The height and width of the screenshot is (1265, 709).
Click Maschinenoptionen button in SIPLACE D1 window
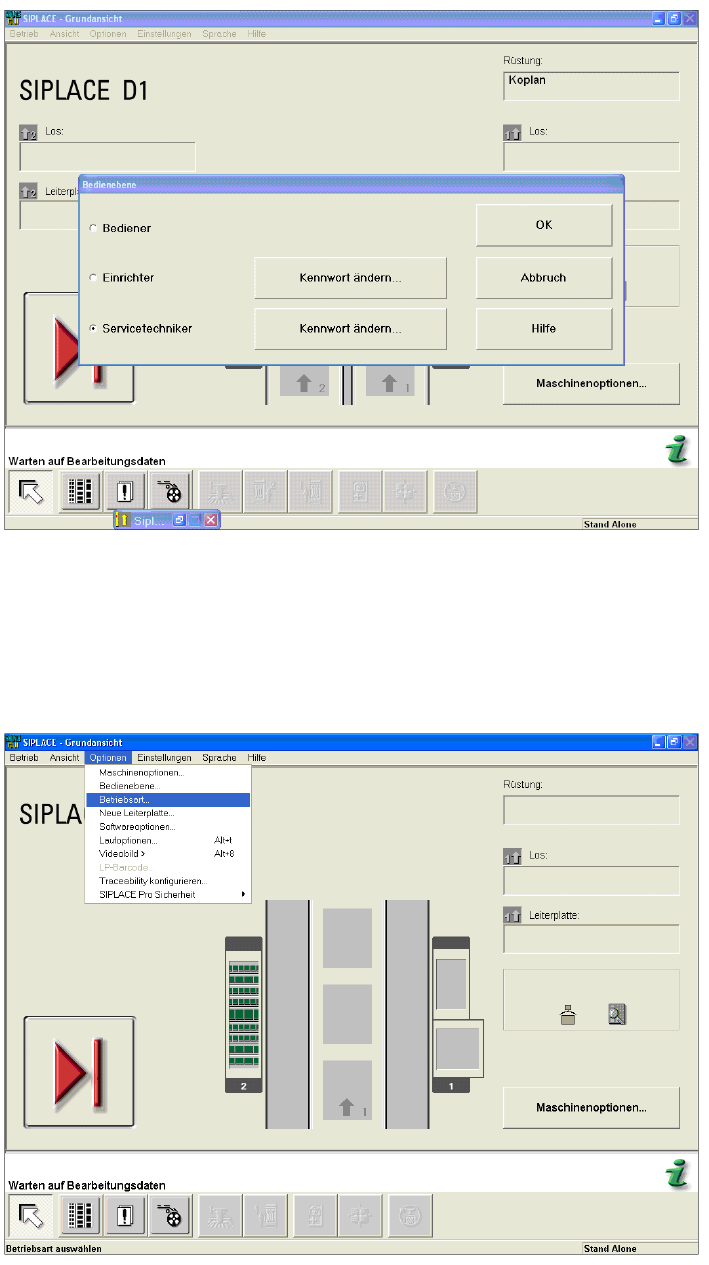coord(591,382)
